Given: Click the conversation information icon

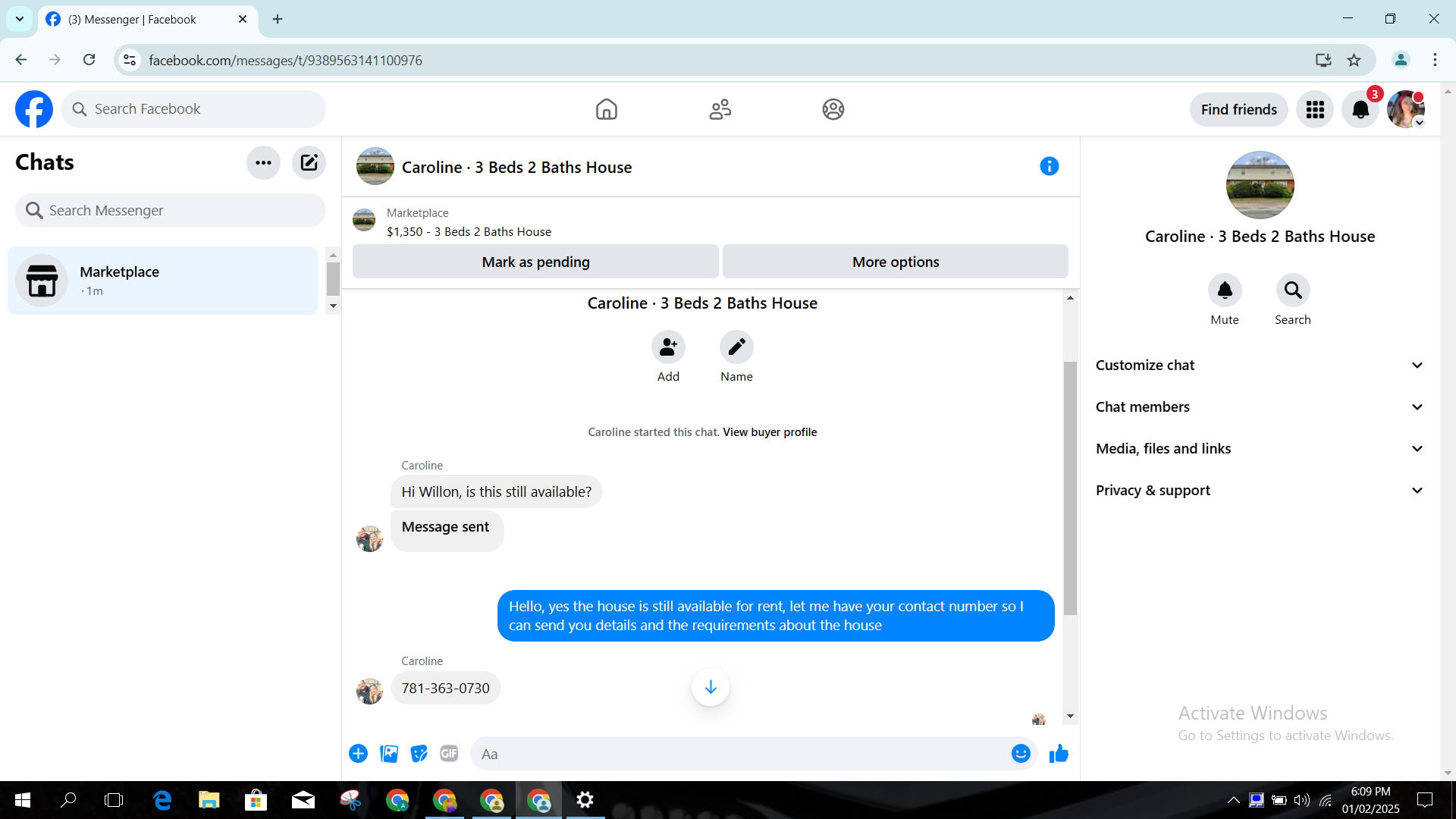Looking at the screenshot, I should [1049, 166].
